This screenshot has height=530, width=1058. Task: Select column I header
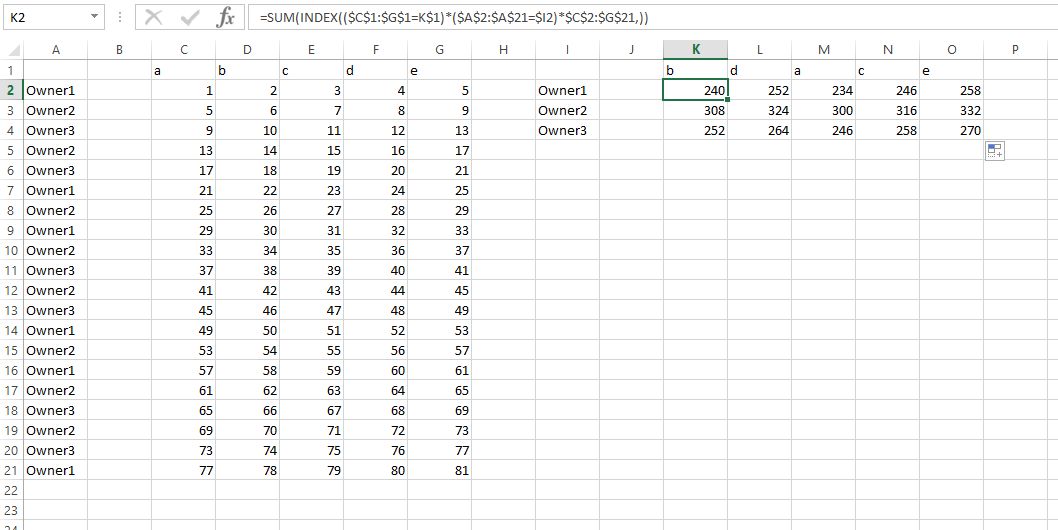click(567, 49)
